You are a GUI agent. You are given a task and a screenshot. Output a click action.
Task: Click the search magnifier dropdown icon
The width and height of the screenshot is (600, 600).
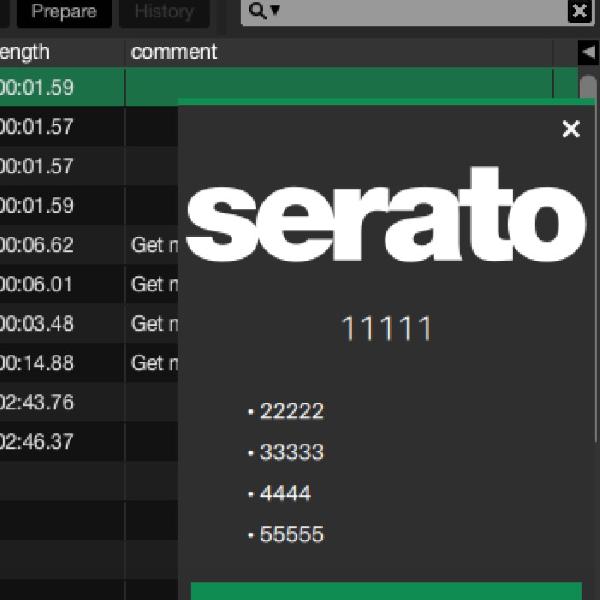(x=264, y=11)
